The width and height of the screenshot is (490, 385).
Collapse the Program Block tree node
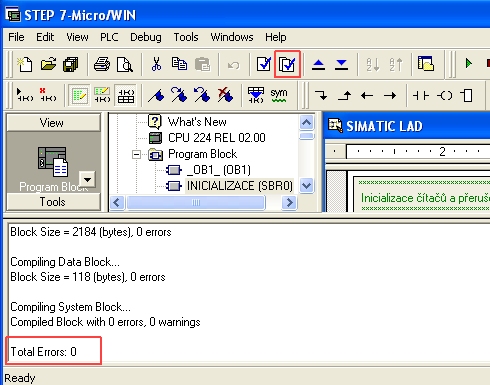coord(136,154)
